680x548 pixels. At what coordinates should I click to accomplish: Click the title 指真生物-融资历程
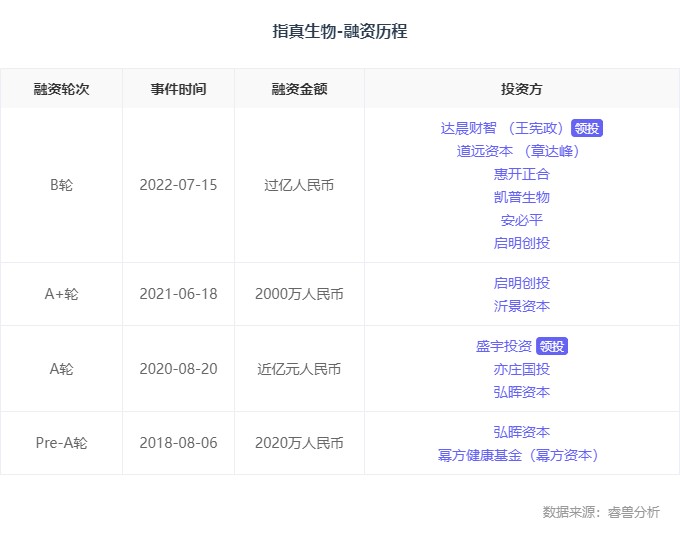pyautogui.click(x=340, y=32)
